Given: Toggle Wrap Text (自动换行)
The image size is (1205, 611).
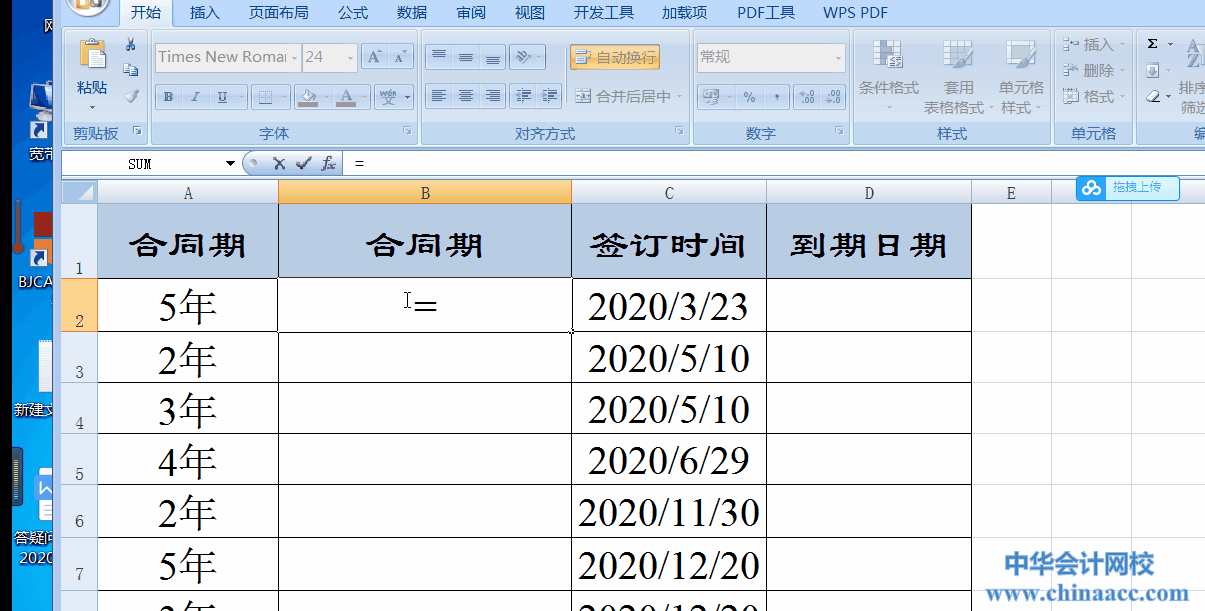Looking at the screenshot, I should pos(615,58).
